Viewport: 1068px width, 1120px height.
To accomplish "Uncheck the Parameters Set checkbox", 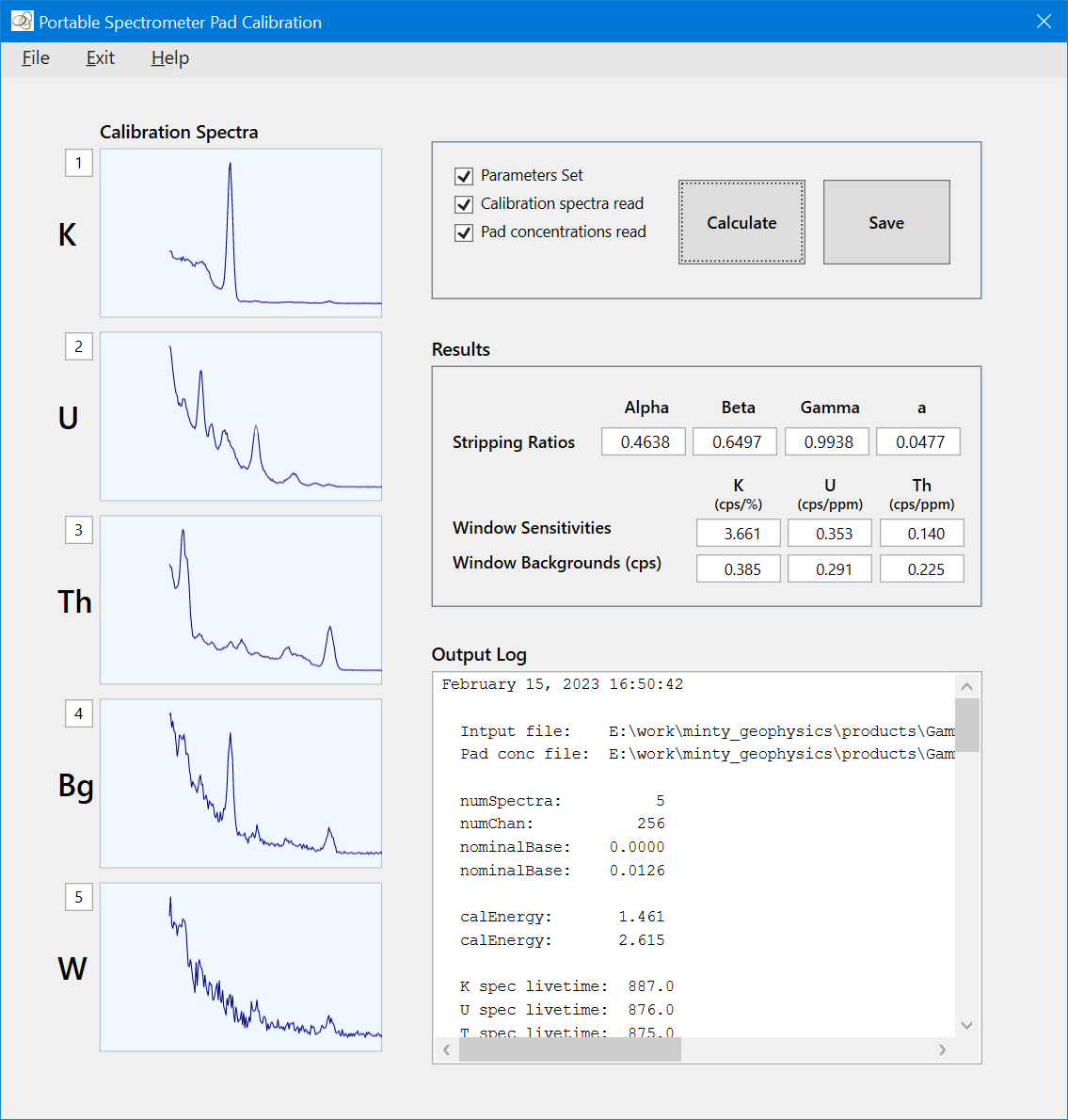I will pos(464,176).
